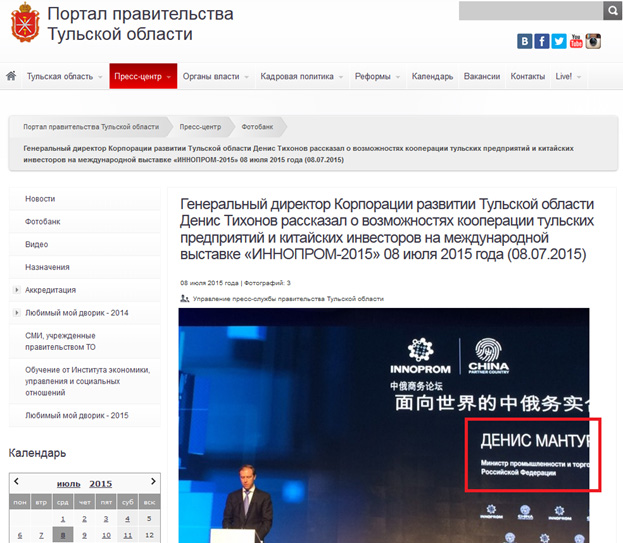Expand the Тульская область dropdown menu

[x=64, y=76]
